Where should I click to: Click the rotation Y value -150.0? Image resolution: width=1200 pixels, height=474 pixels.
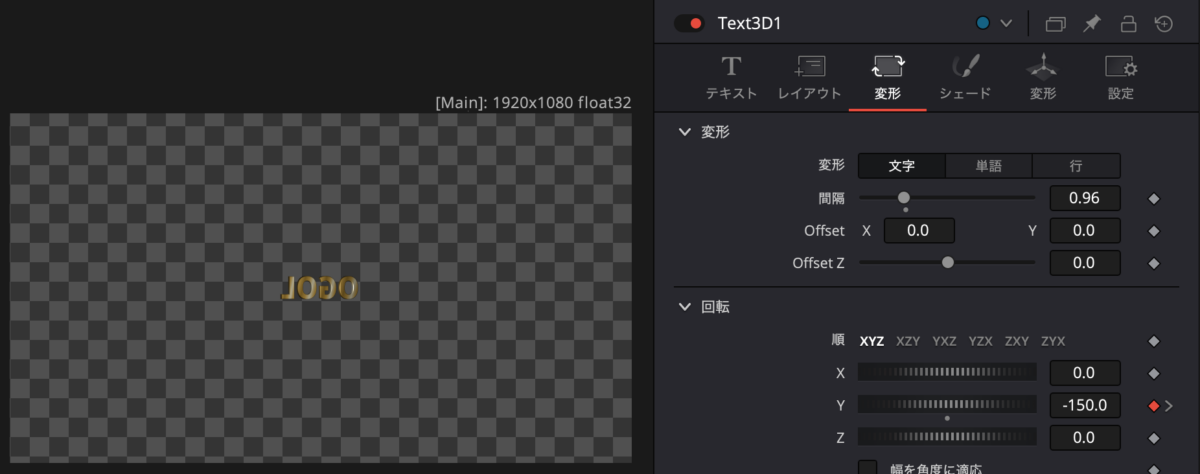(1085, 405)
